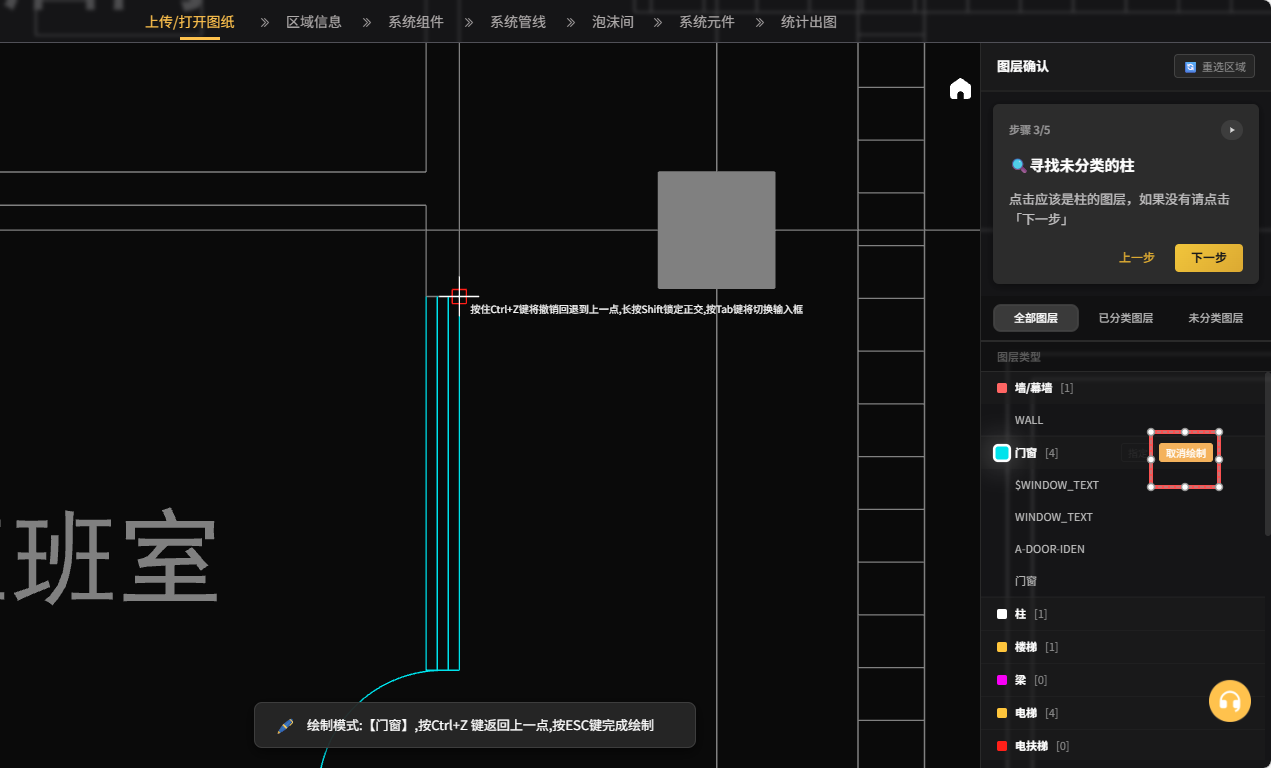The image size is (1271, 768).
Task: Switch to the 未分类图层 tab
Action: click(1215, 318)
